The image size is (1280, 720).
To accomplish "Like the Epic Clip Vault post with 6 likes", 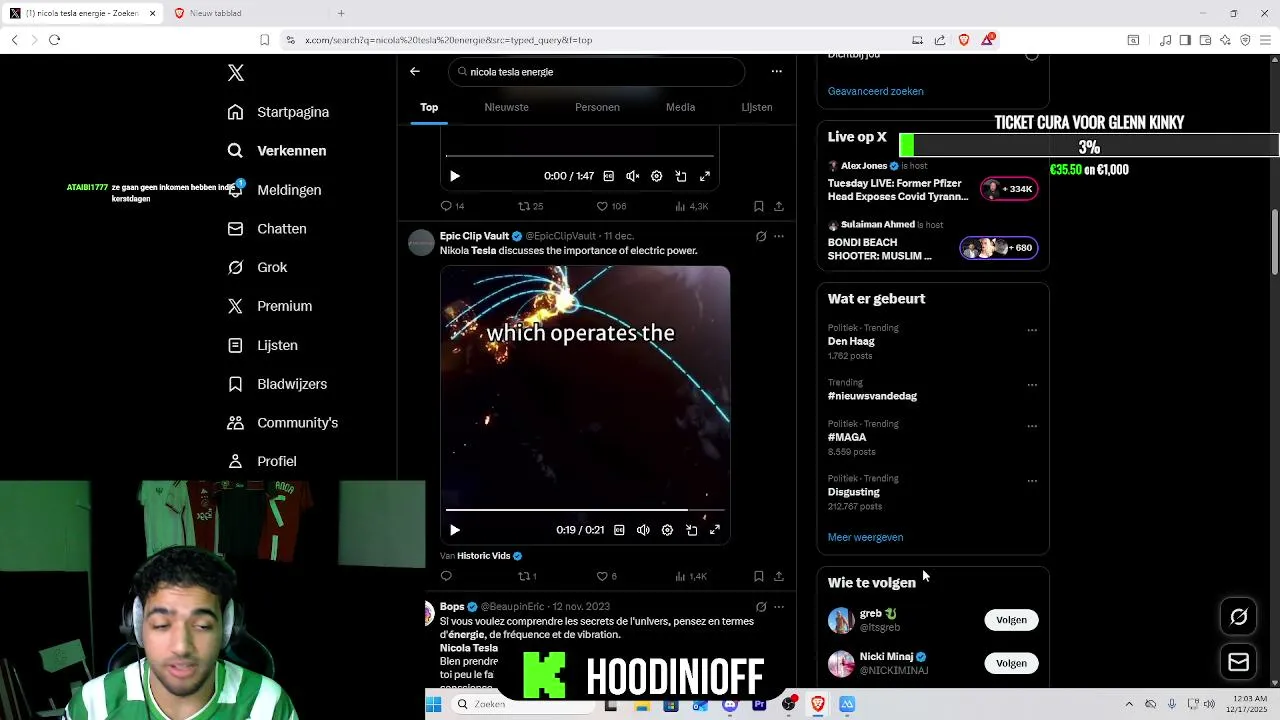I will coord(606,576).
